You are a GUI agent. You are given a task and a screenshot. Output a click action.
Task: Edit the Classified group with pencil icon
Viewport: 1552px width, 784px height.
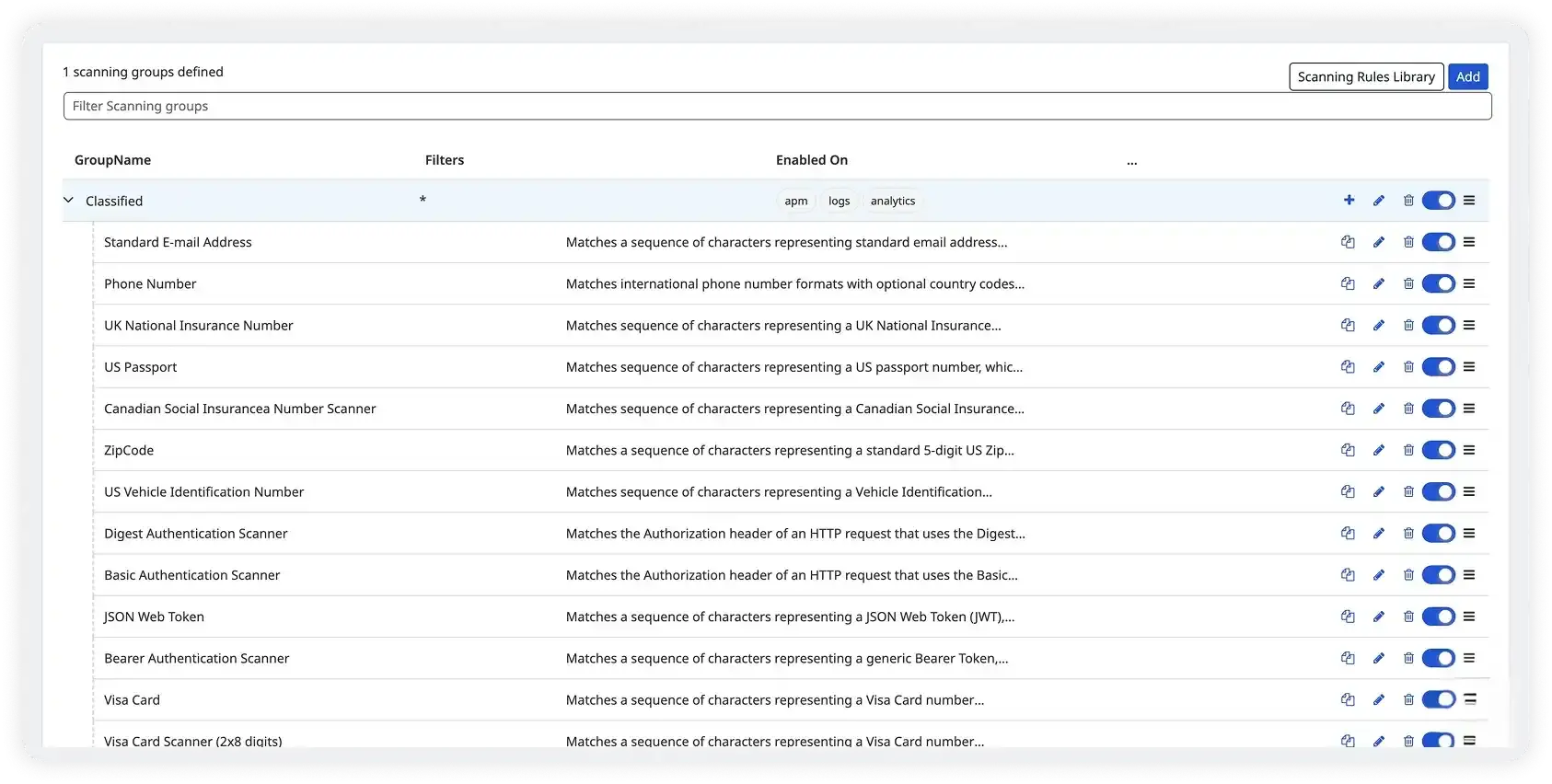[1378, 201]
